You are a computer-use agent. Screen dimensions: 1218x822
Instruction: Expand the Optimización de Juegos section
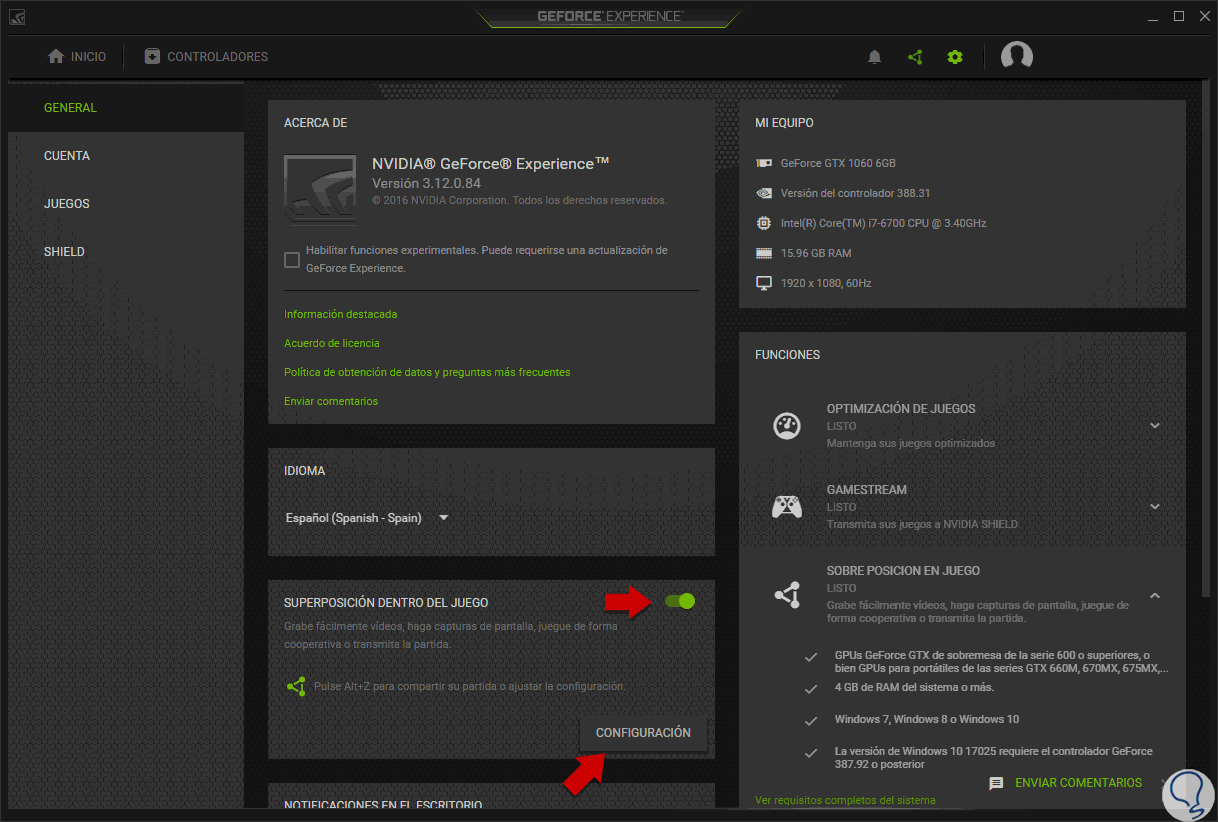pos(1155,426)
